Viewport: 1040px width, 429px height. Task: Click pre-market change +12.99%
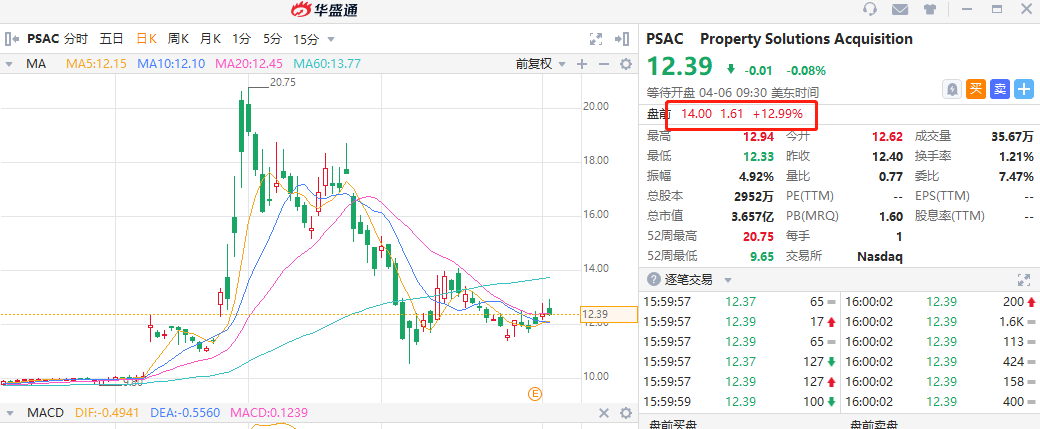777,113
